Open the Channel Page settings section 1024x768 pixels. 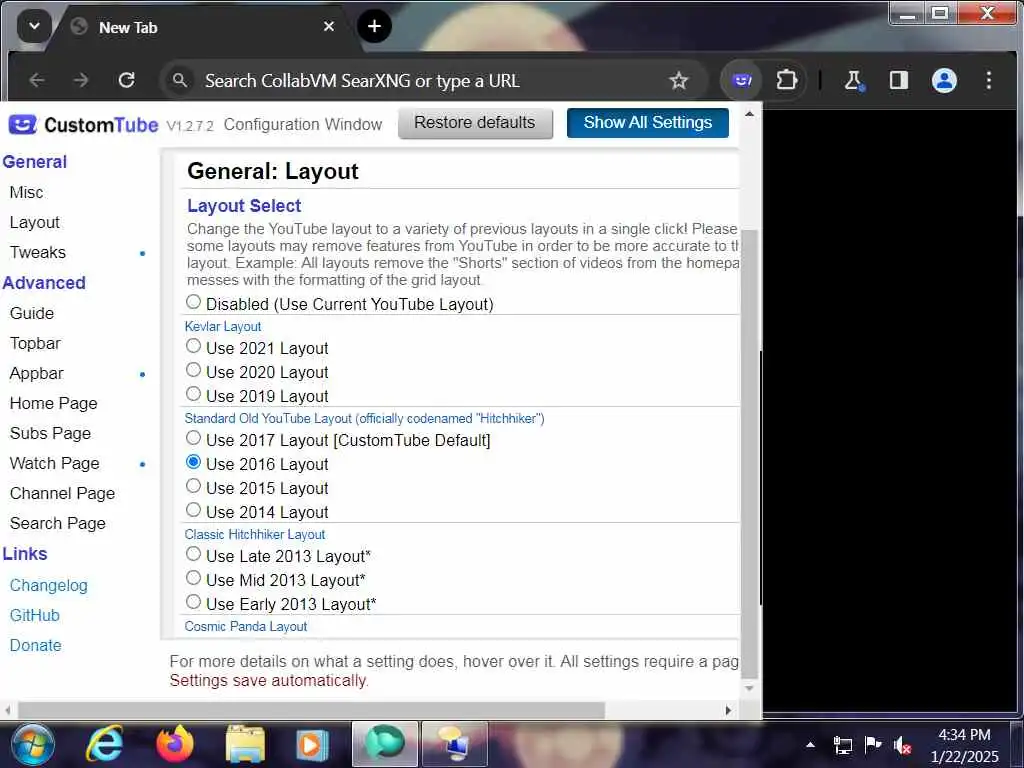(63, 493)
